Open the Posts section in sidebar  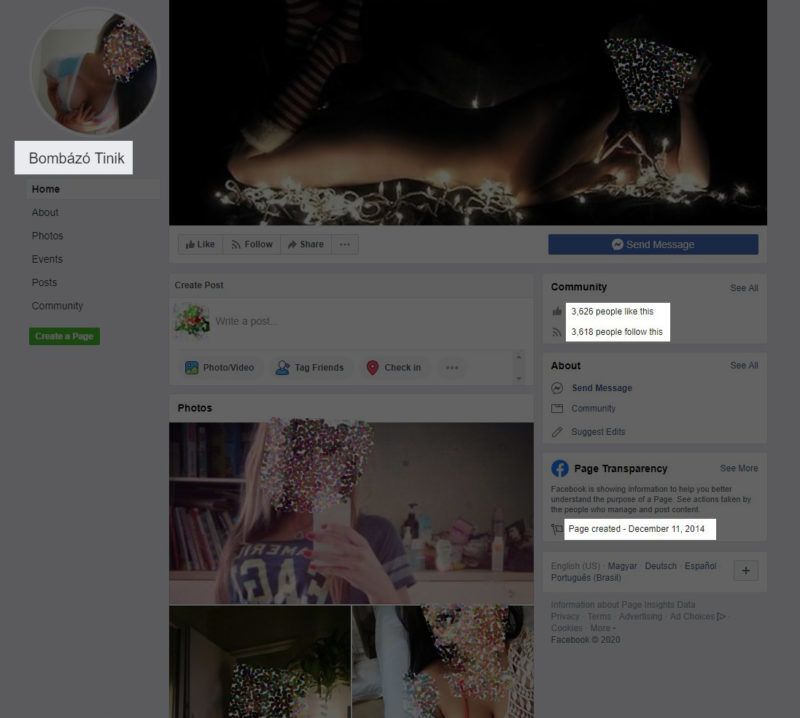tap(44, 282)
